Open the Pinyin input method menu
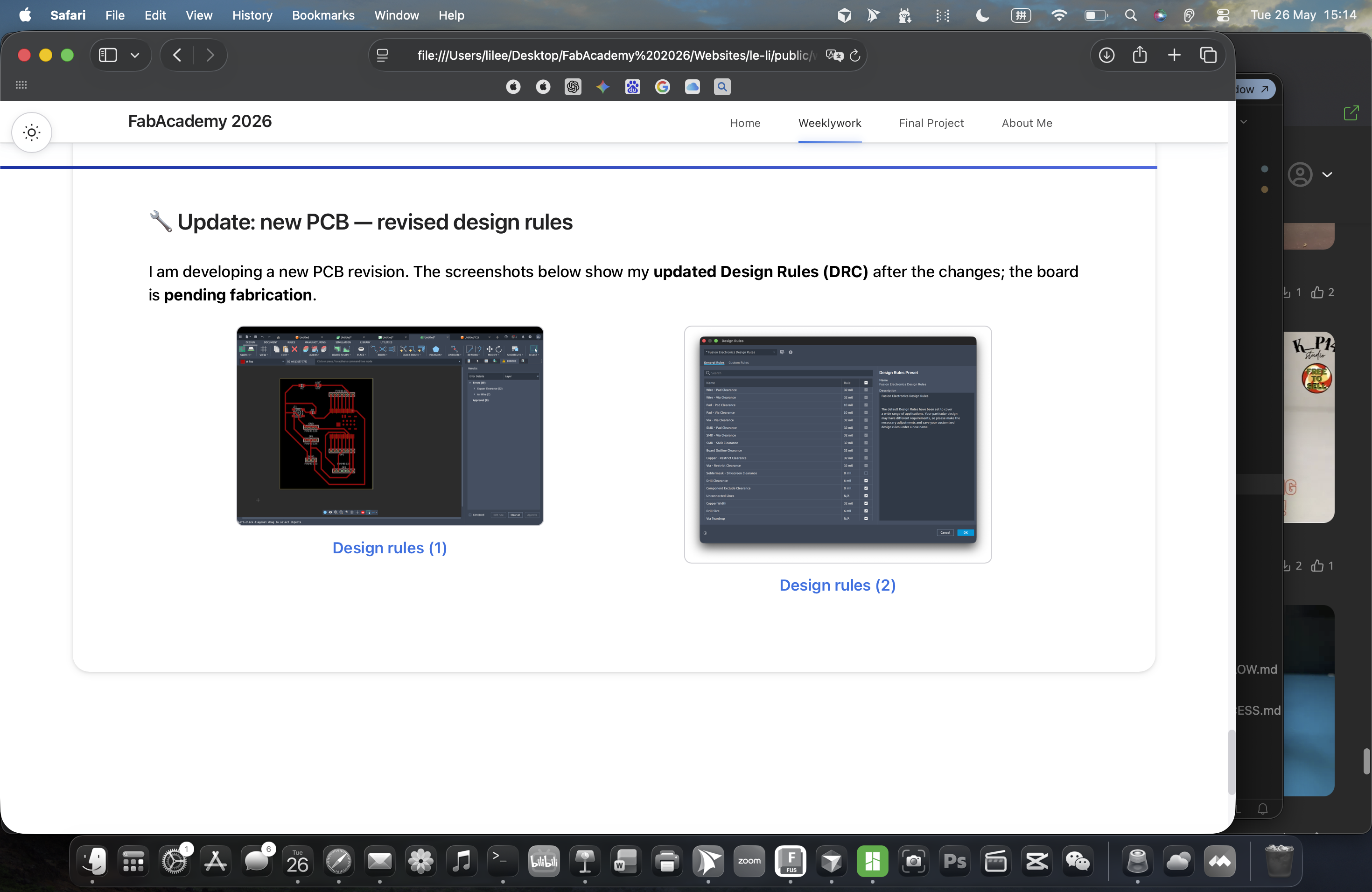The height and width of the screenshot is (892, 1372). click(x=1021, y=15)
